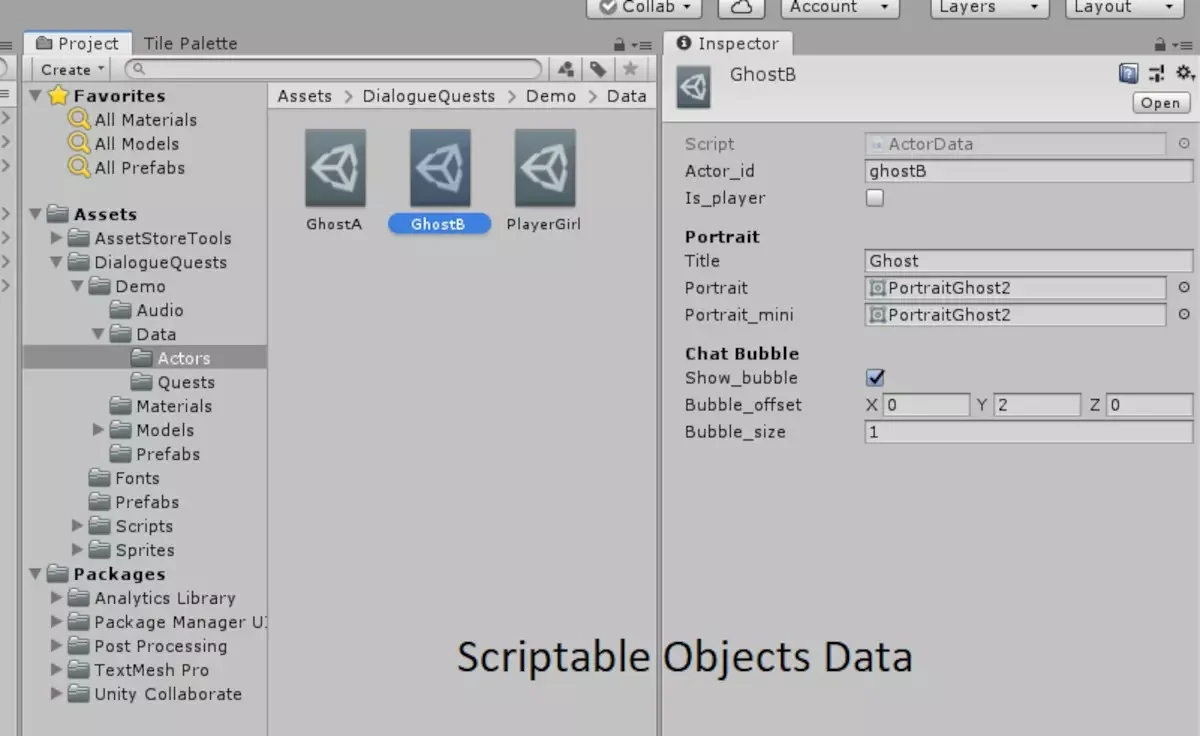
Task: Uncheck the Show_bubble checkbox
Action: 875,378
